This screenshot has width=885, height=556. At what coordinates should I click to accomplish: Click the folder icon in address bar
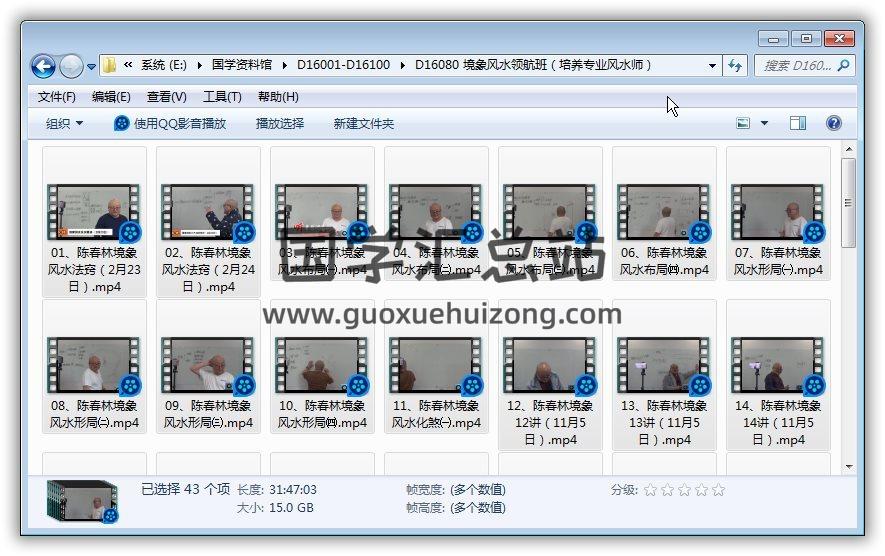[x=110, y=65]
